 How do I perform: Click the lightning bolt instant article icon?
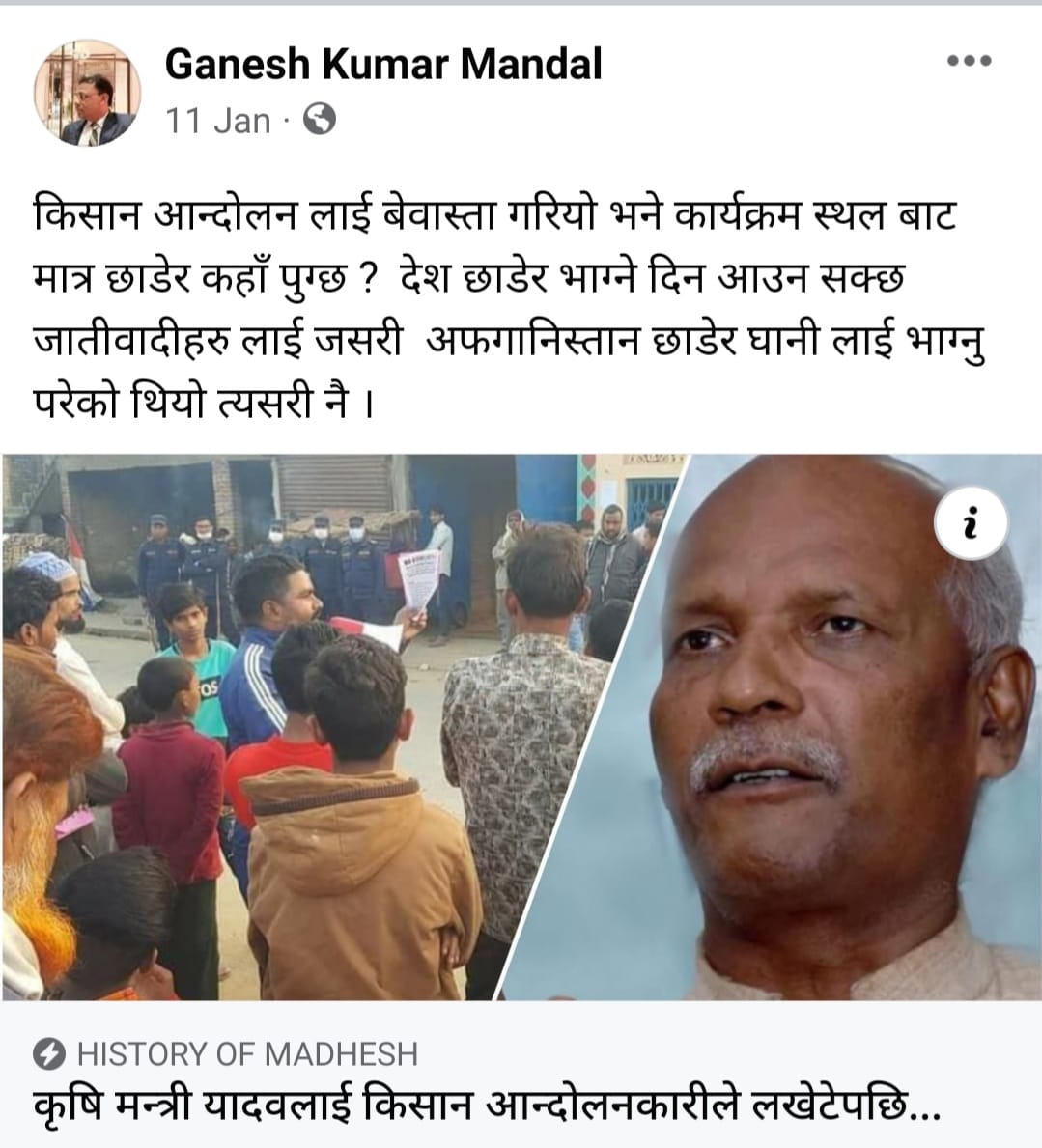tap(49, 1054)
